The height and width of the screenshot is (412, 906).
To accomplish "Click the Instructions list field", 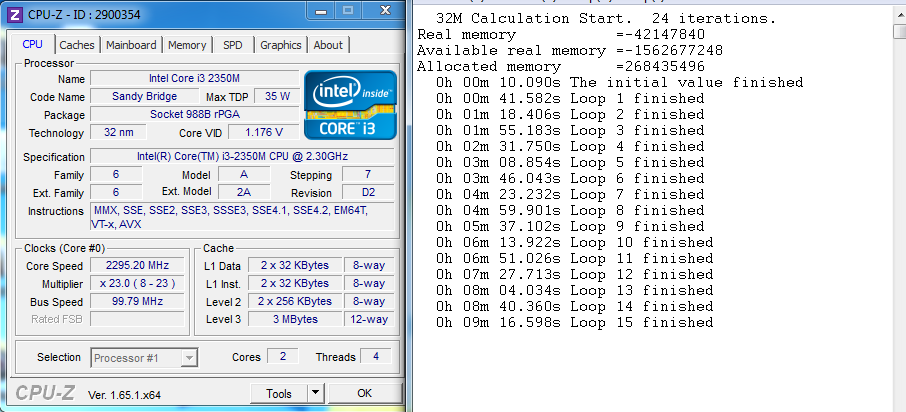I will coord(242,217).
